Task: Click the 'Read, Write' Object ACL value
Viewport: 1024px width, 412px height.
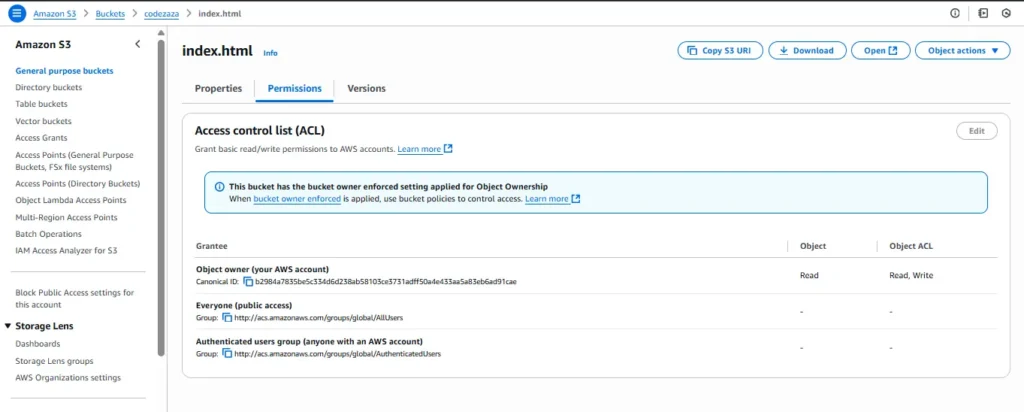Action: pos(911,276)
